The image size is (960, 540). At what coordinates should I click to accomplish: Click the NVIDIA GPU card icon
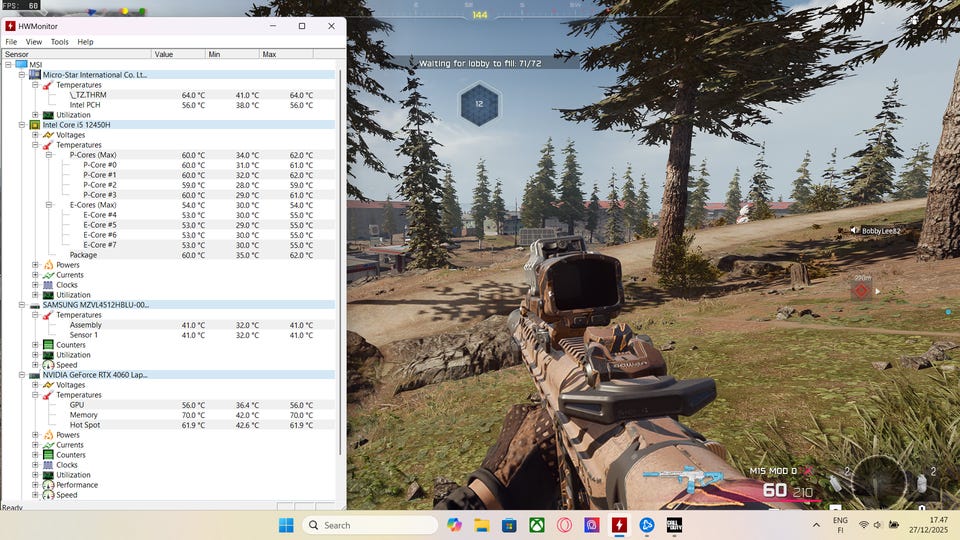click(35, 375)
